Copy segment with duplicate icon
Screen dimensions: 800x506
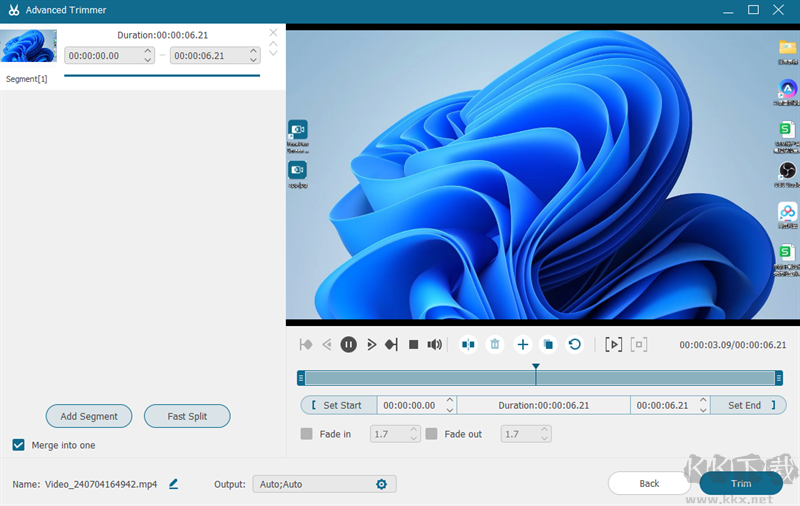(x=548, y=344)
